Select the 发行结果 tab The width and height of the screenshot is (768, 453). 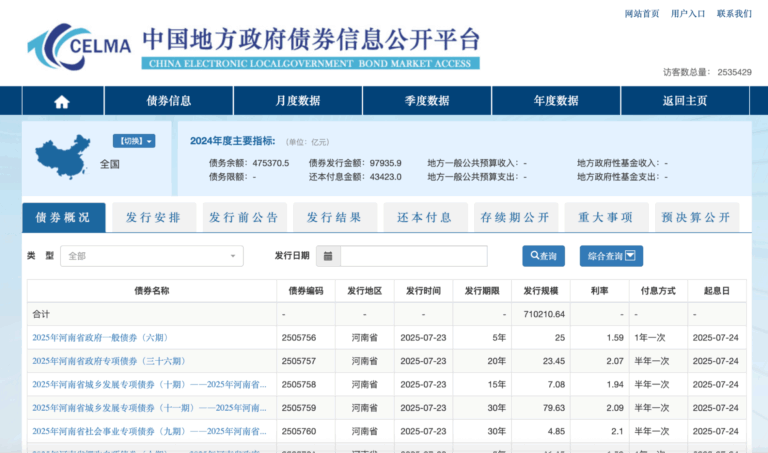(334, 217)
